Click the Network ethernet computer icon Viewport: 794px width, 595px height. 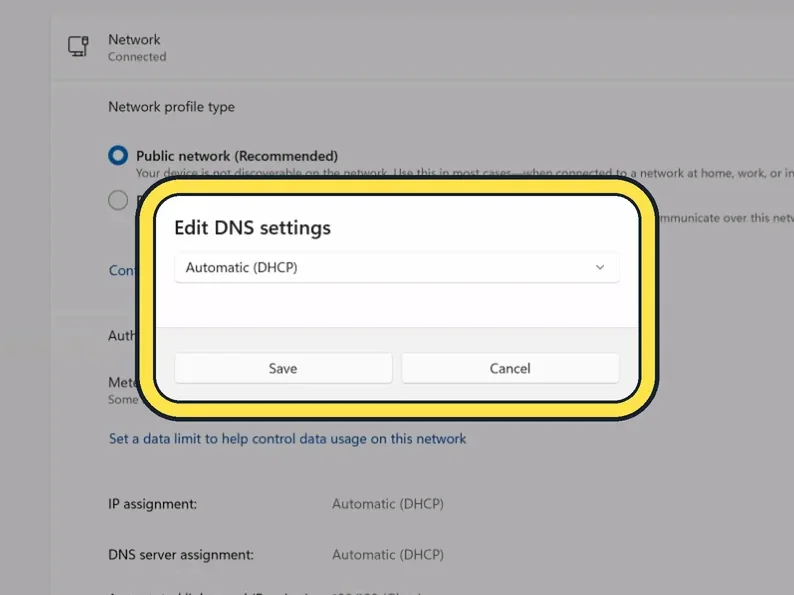[x=78, y=46]
